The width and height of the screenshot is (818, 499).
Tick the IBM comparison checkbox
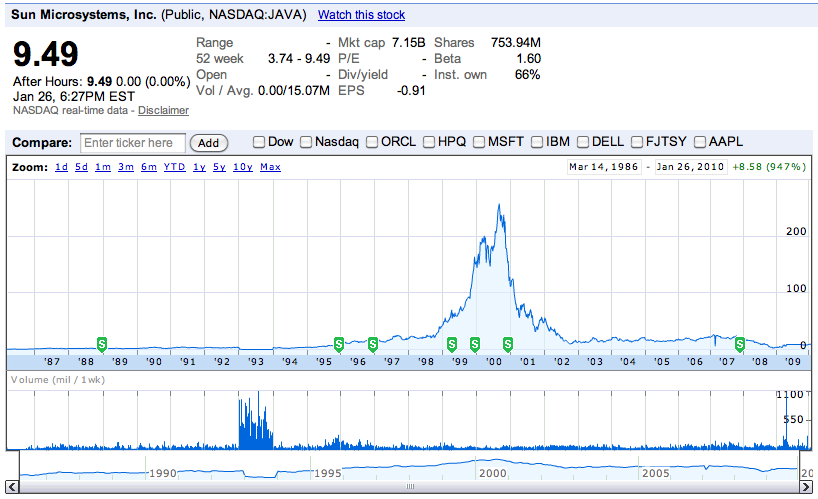pos(537,142)
